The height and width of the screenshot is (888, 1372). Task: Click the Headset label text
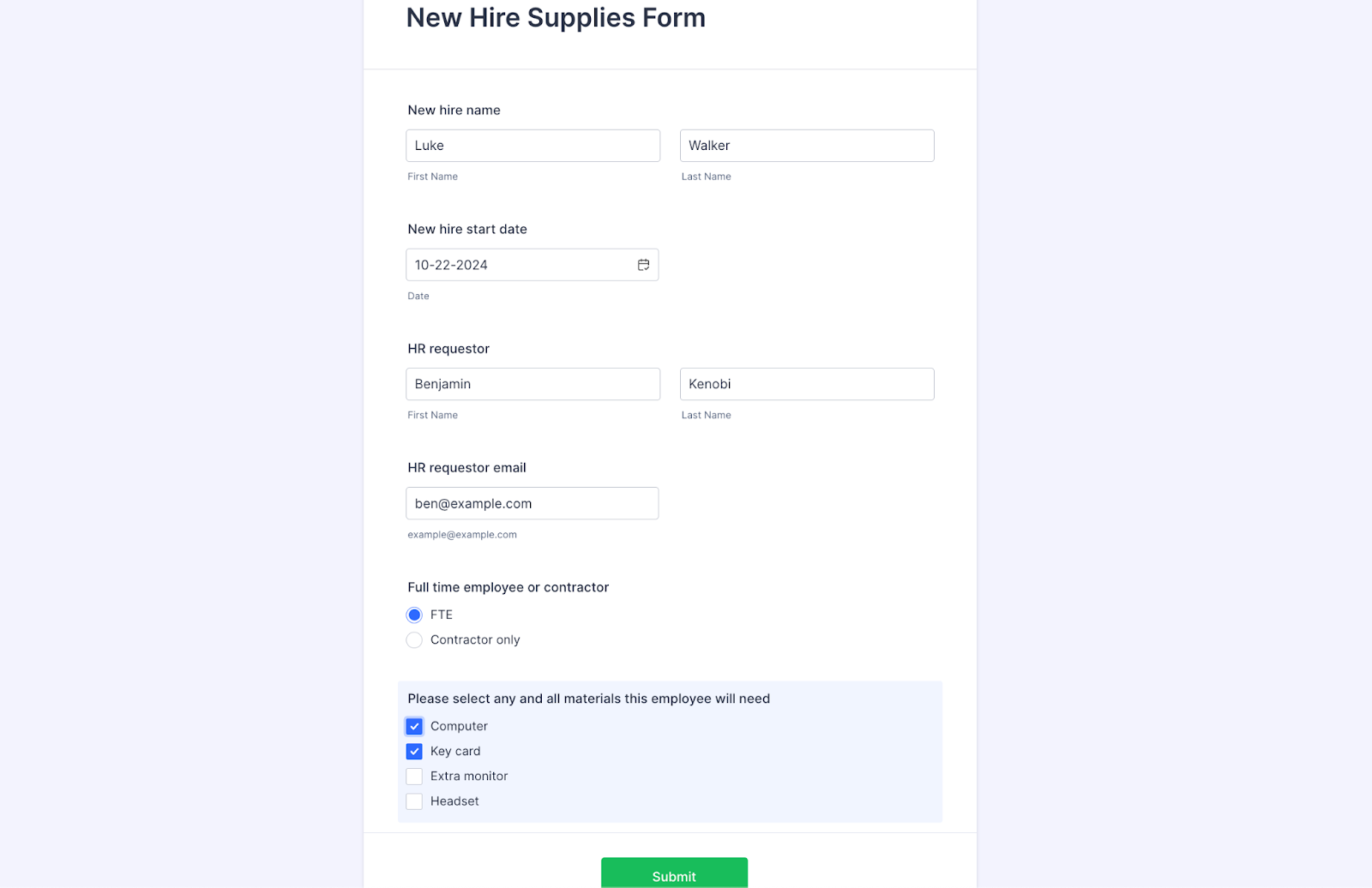coord(454,801)
